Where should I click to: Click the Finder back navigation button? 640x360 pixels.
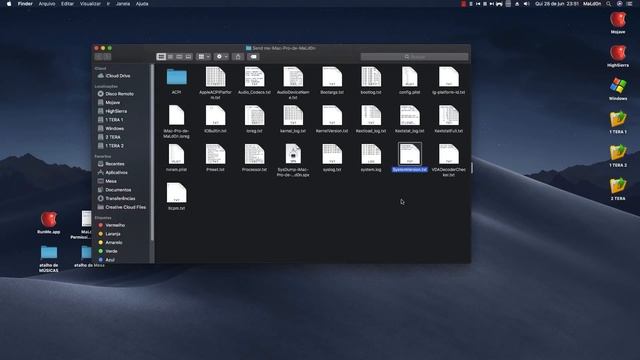(x=98, y=57)
